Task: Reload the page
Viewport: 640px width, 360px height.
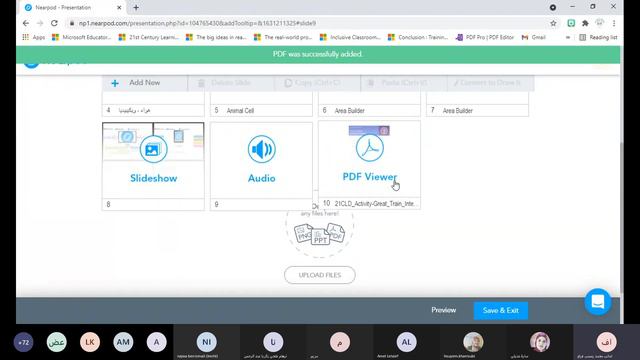Action: pos(54,23)
